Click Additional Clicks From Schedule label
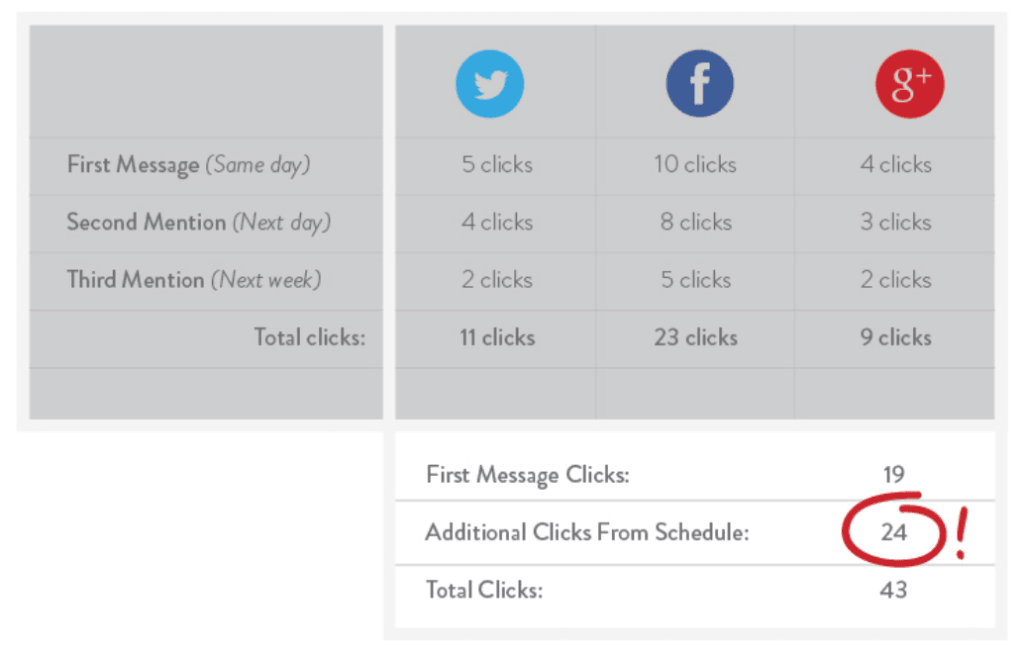 point(586,532)
